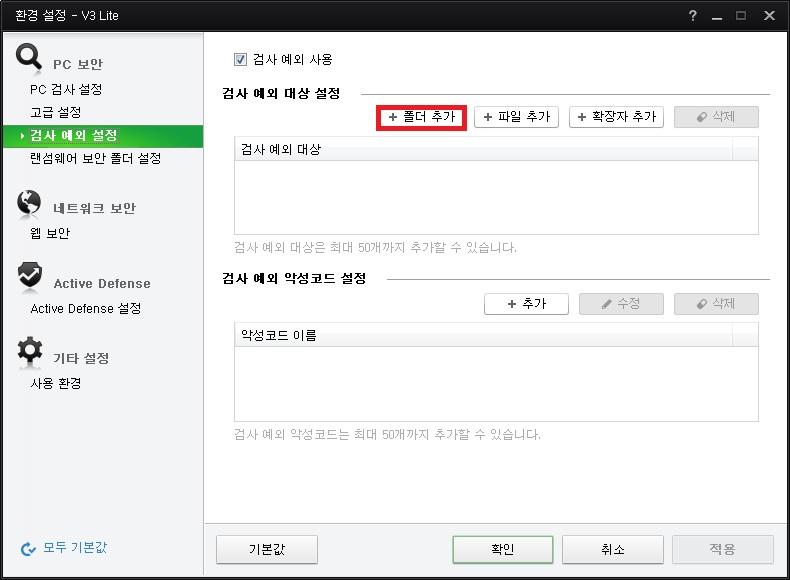The width and height of the screenshot is (790, 580).
Task: Go to 웹 보안 settings
Action: click(x=50, y=233)
